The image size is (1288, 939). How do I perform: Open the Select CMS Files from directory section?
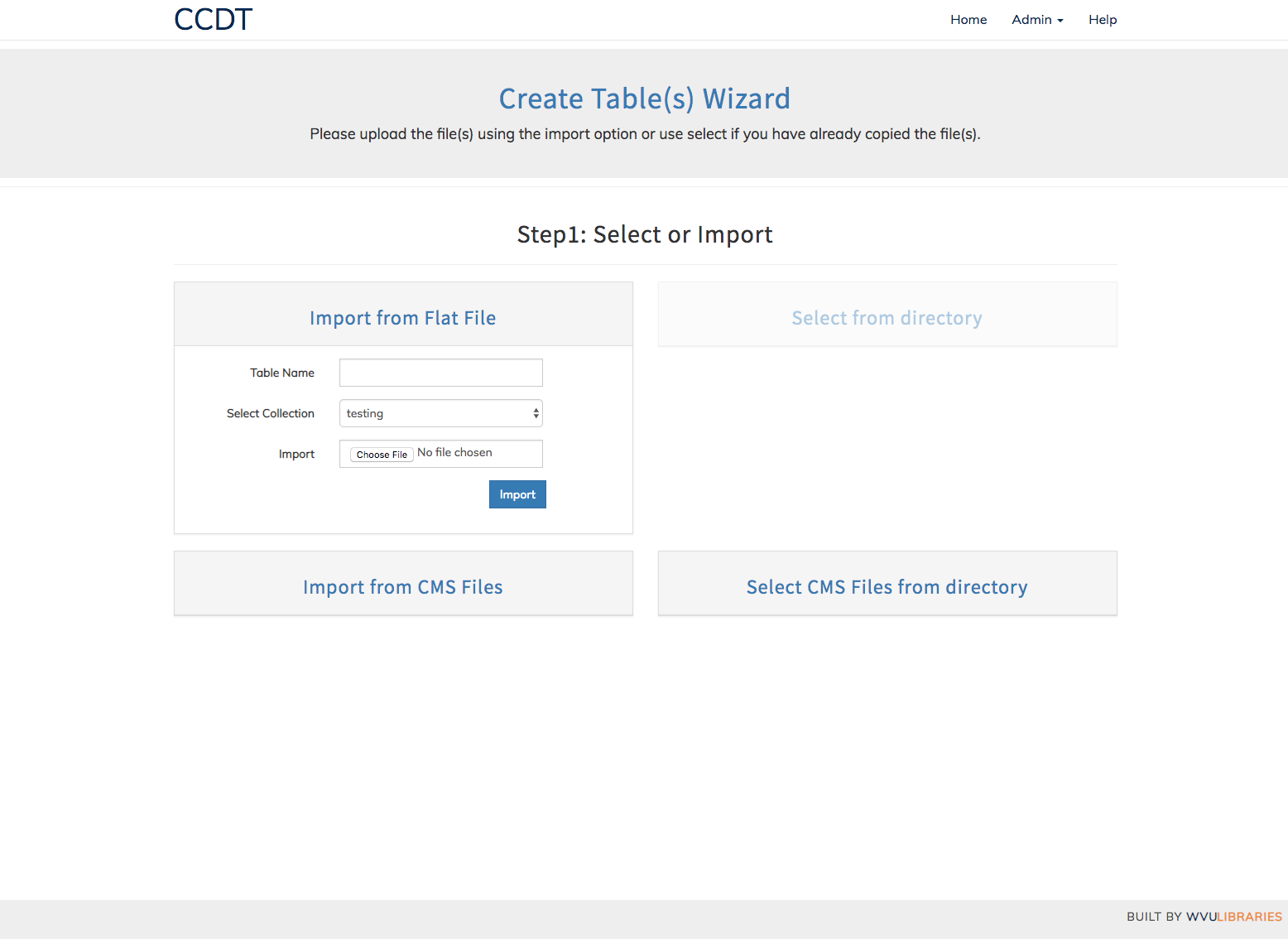887,586
